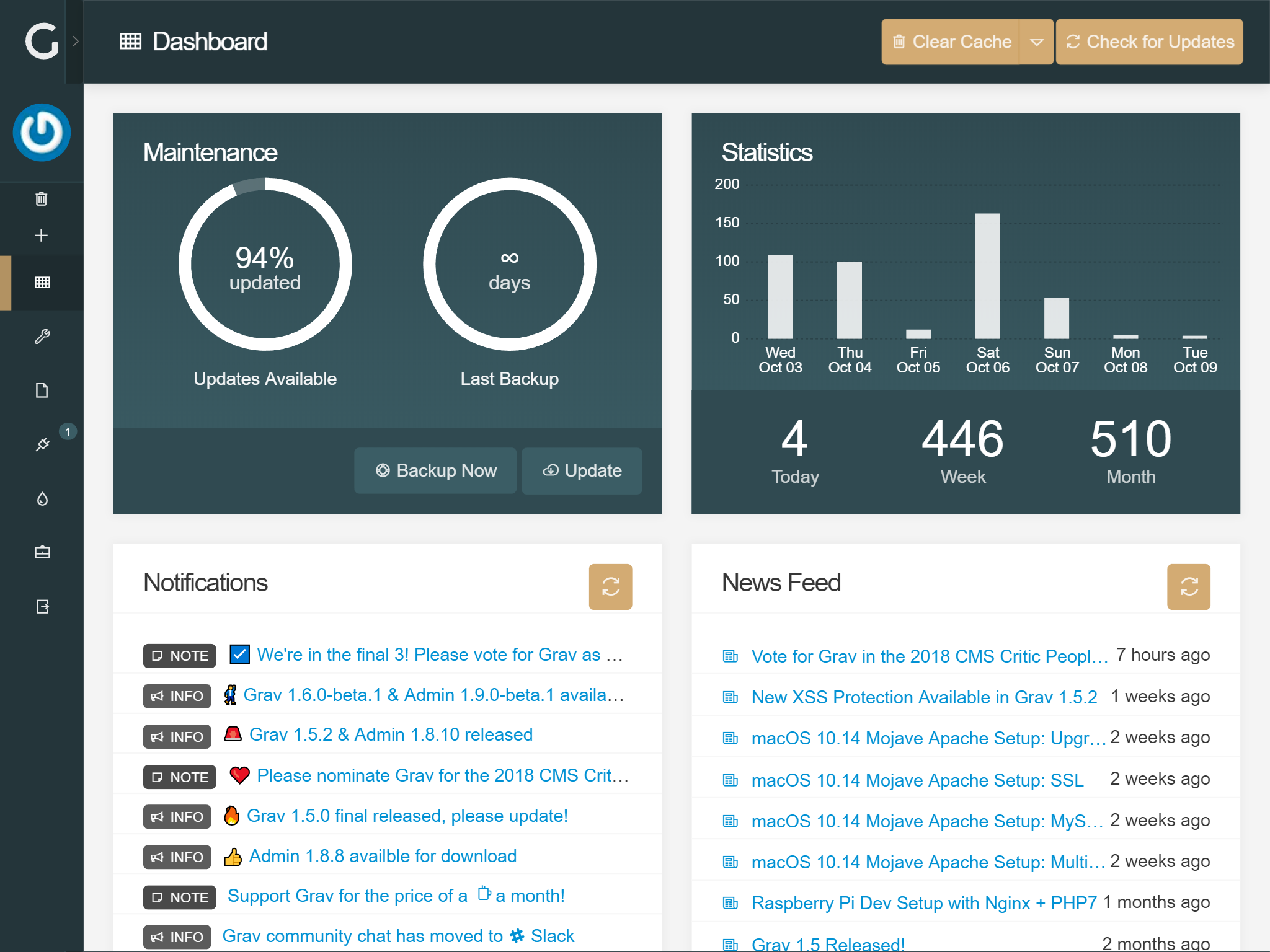Click the 94% updated progress ring
This screenshot has height=952, width=1270.
pos(265,265)
